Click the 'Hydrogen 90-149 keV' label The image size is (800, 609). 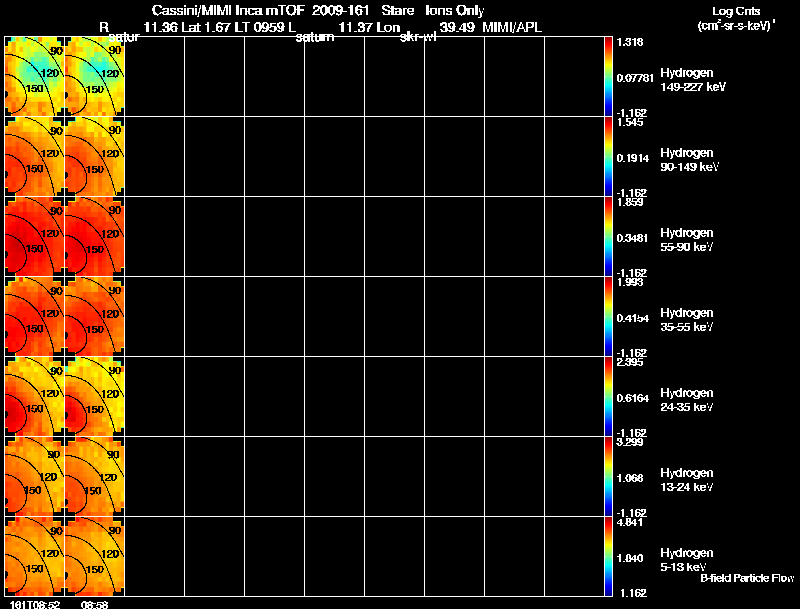click(x=689, y=160)
